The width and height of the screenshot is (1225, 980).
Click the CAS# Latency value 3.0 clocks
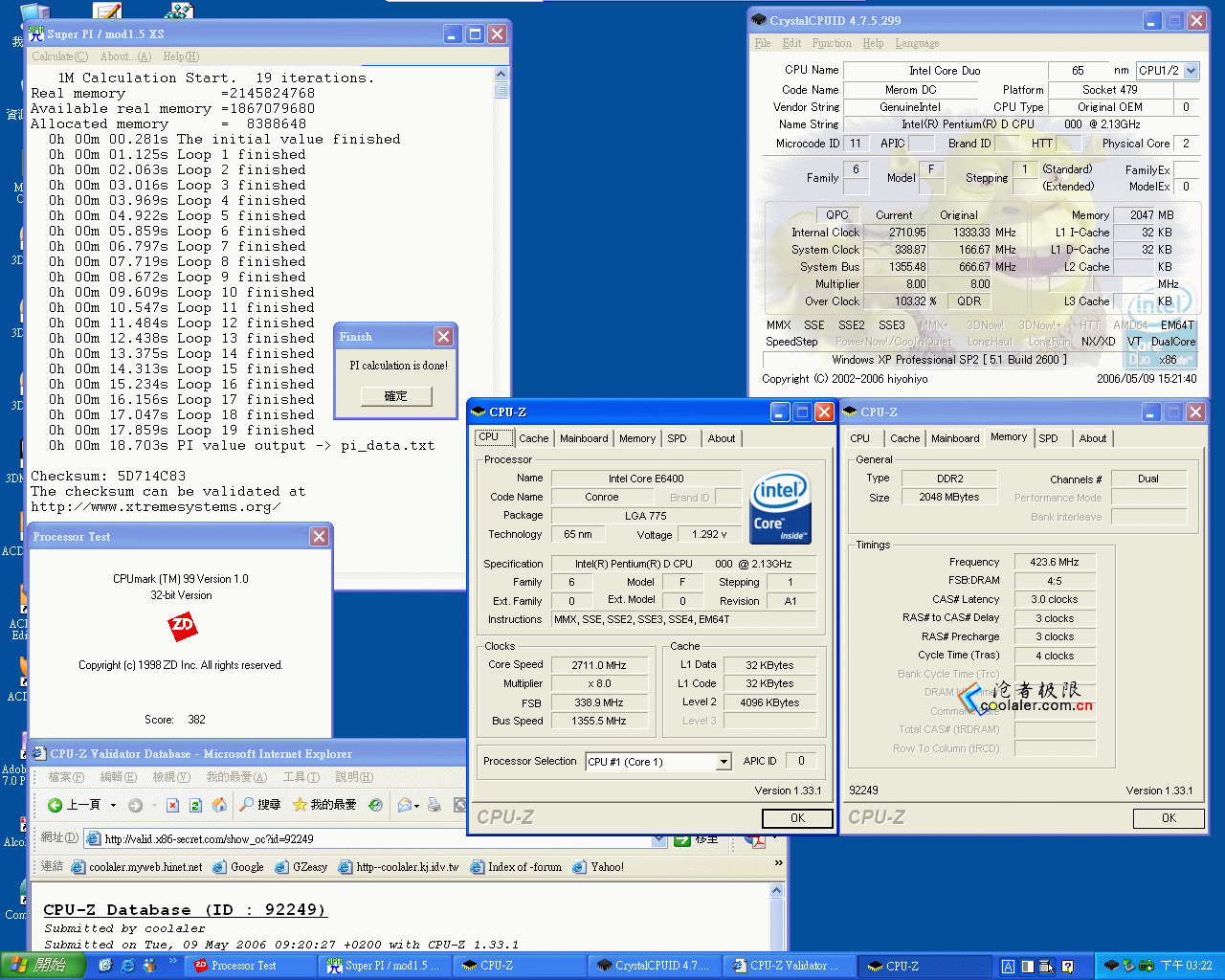coord(1054,599)
